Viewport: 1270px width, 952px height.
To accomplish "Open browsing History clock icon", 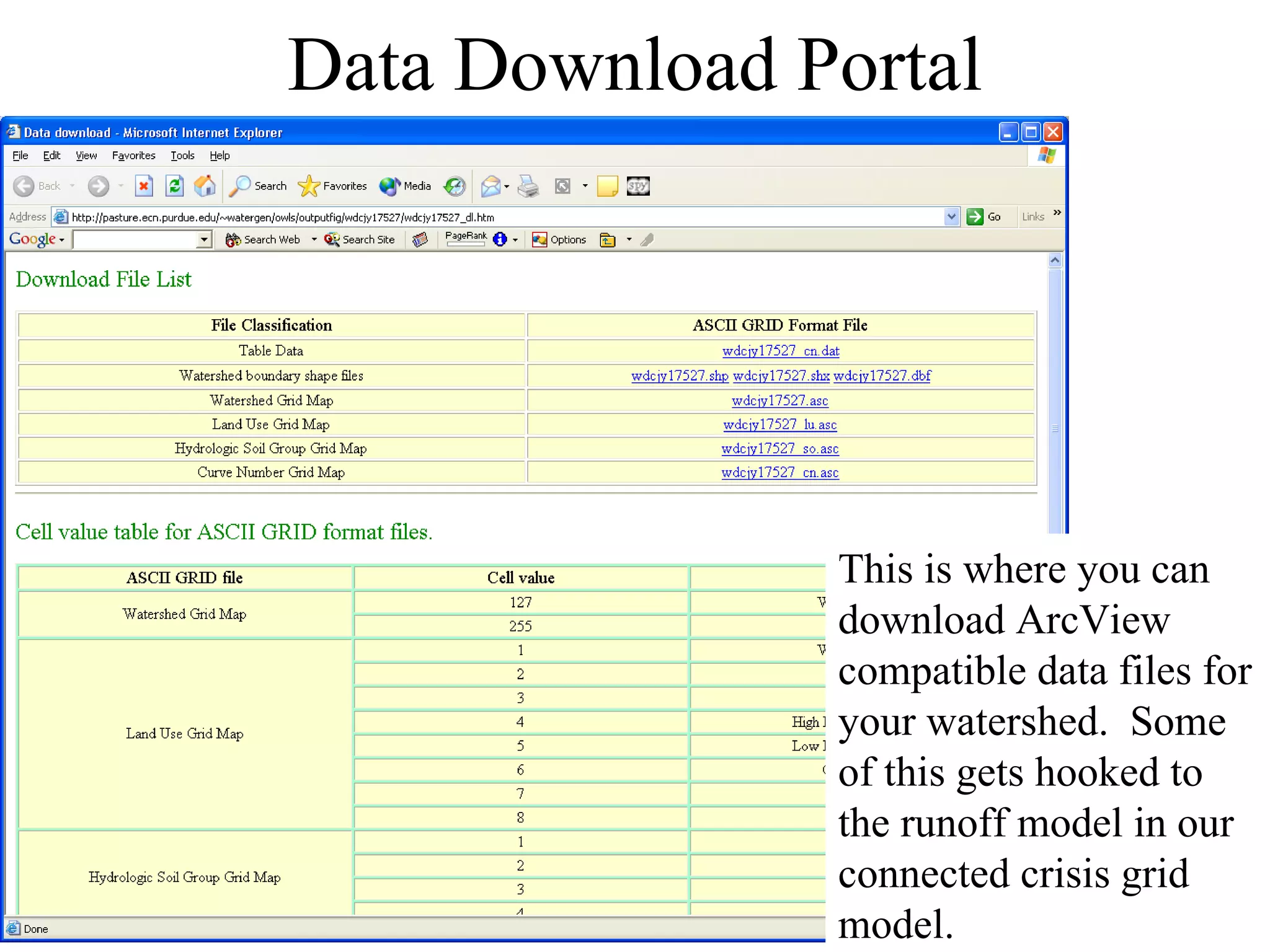I will tap(455, 186).
